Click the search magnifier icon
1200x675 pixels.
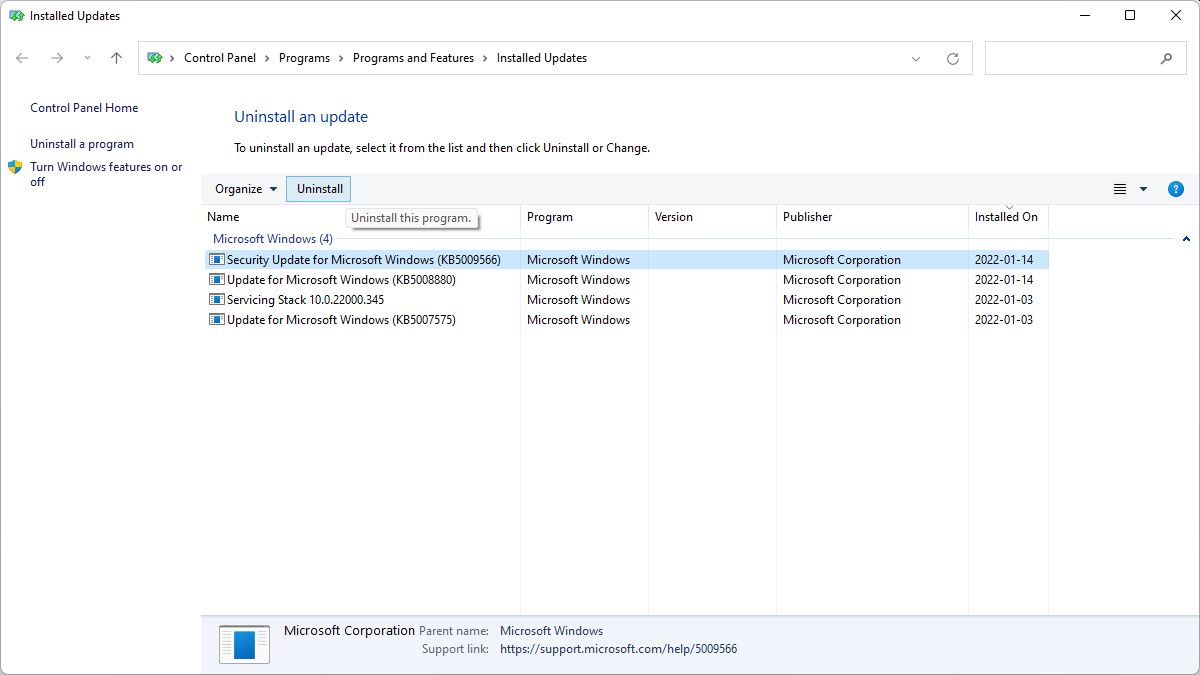(x=1166, y=59)
